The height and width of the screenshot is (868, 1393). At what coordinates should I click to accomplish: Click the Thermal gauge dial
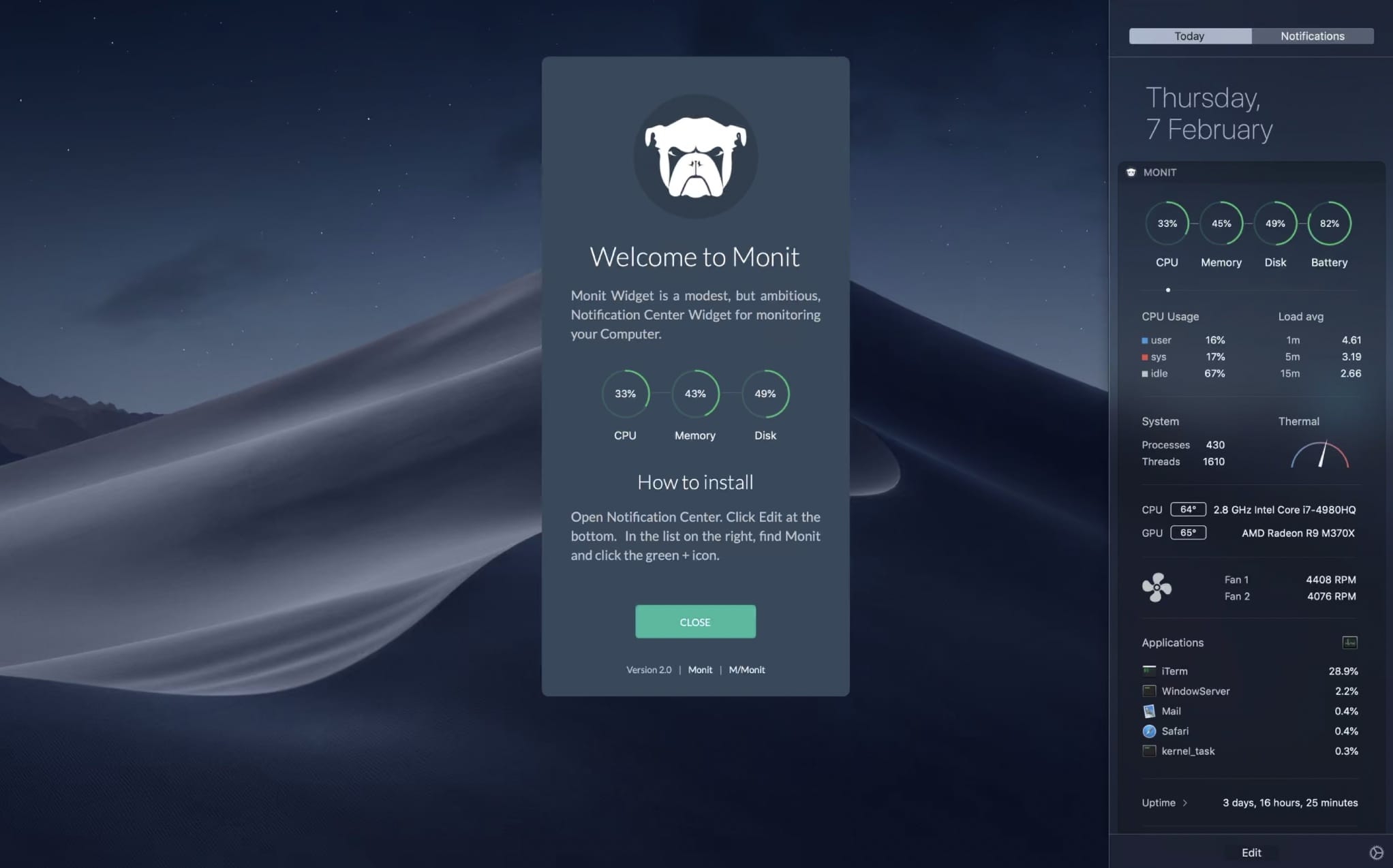pyautogui.click(x=1319, y=455)
